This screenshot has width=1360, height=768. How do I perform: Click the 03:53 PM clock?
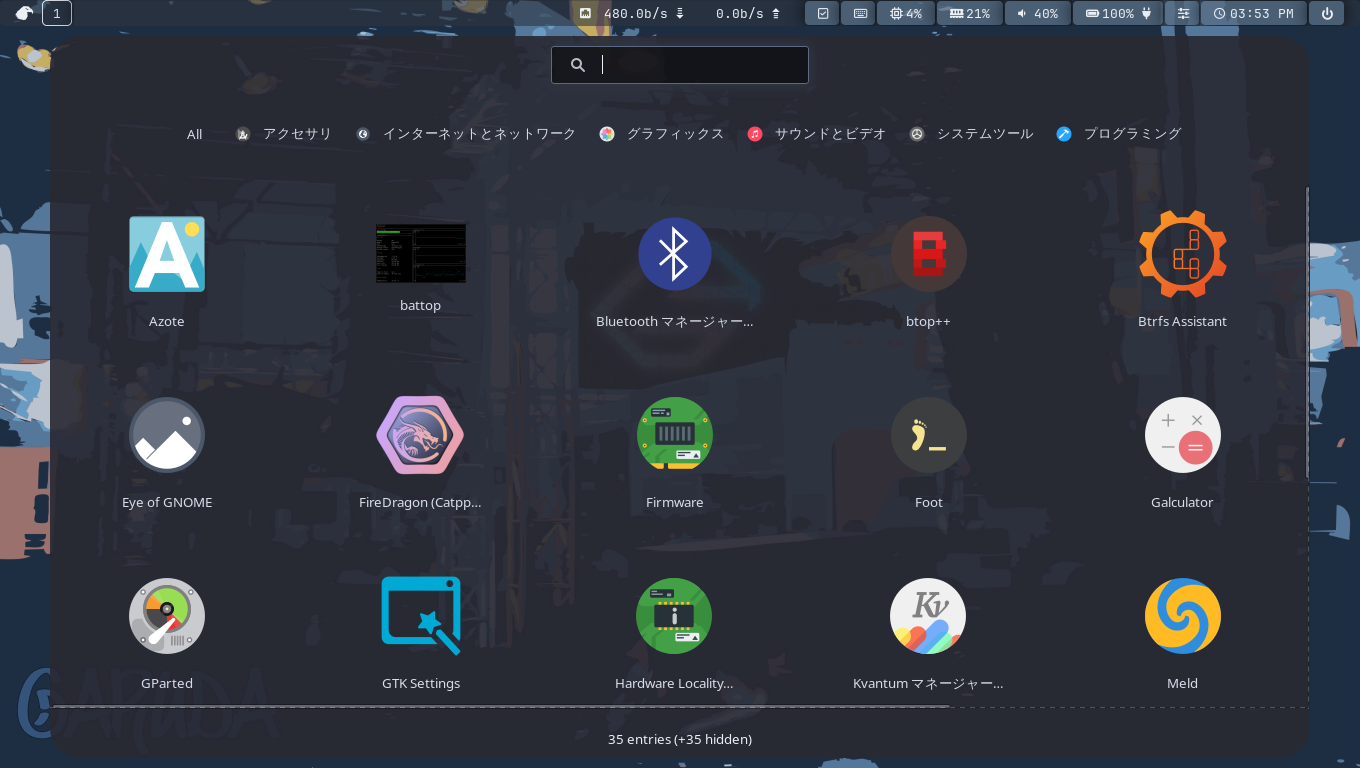pos(1254,13)
